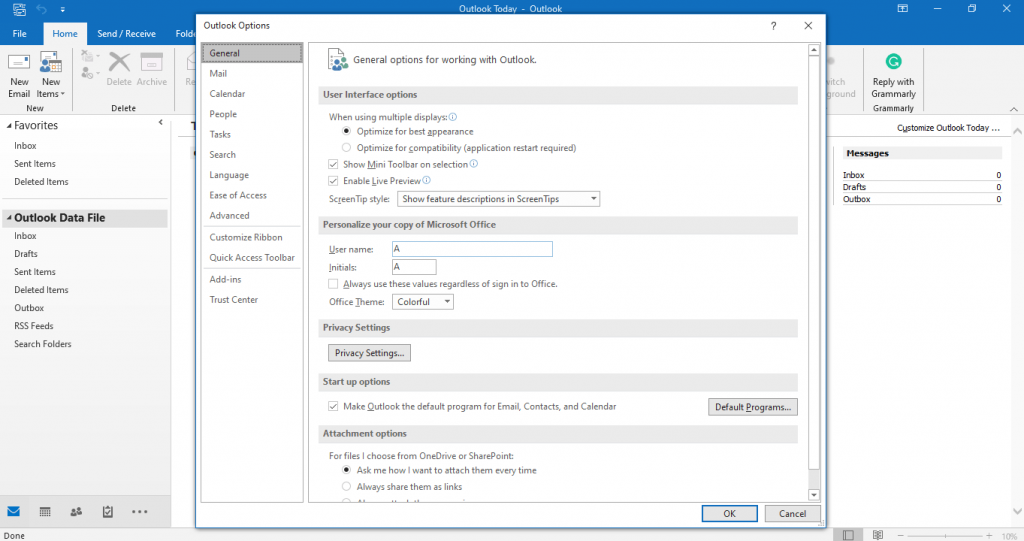This screenshot has width=1024, height=541.
Task: Click the Default Programs button
Action: coord(752,406)
